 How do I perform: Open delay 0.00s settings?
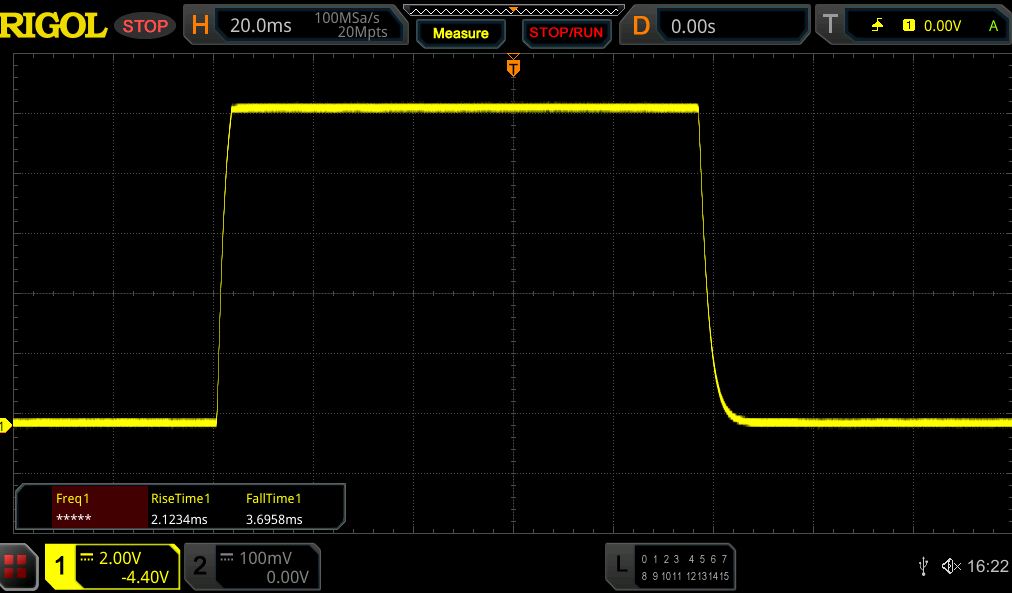point(693,26)
